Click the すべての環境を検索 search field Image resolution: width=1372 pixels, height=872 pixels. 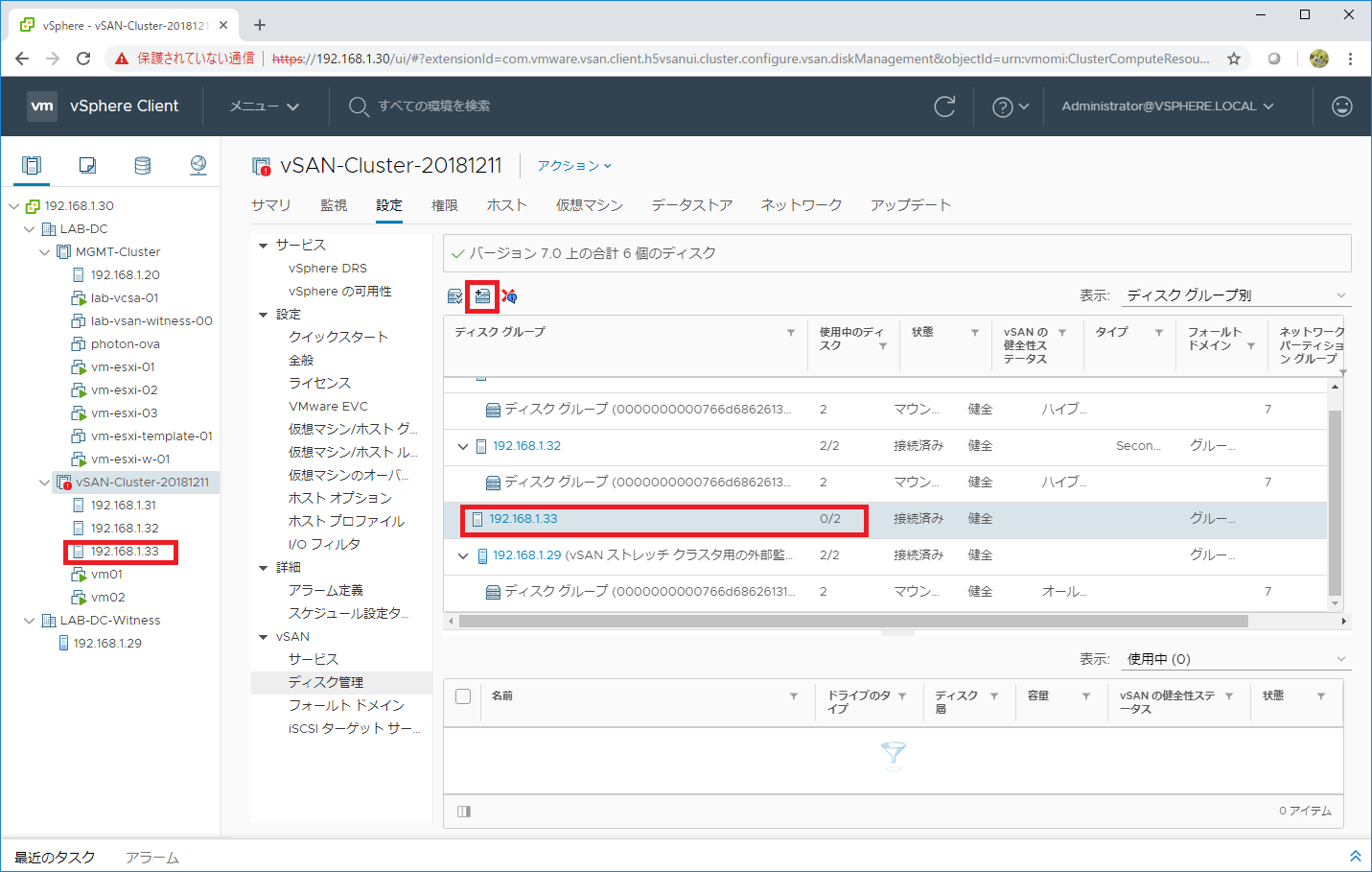click(434, 106)
